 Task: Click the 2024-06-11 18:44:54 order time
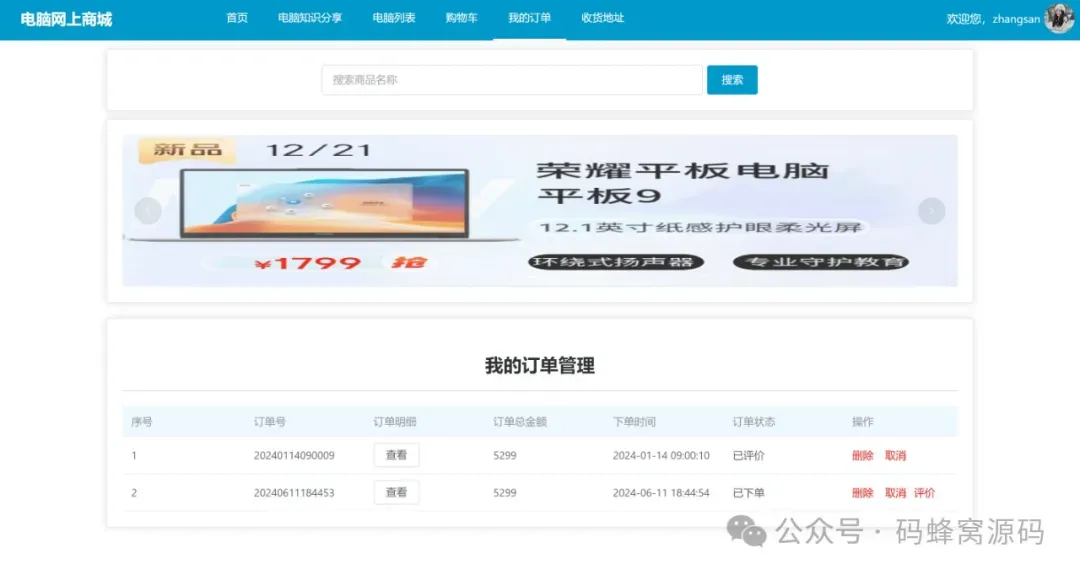tap(661, 492)
